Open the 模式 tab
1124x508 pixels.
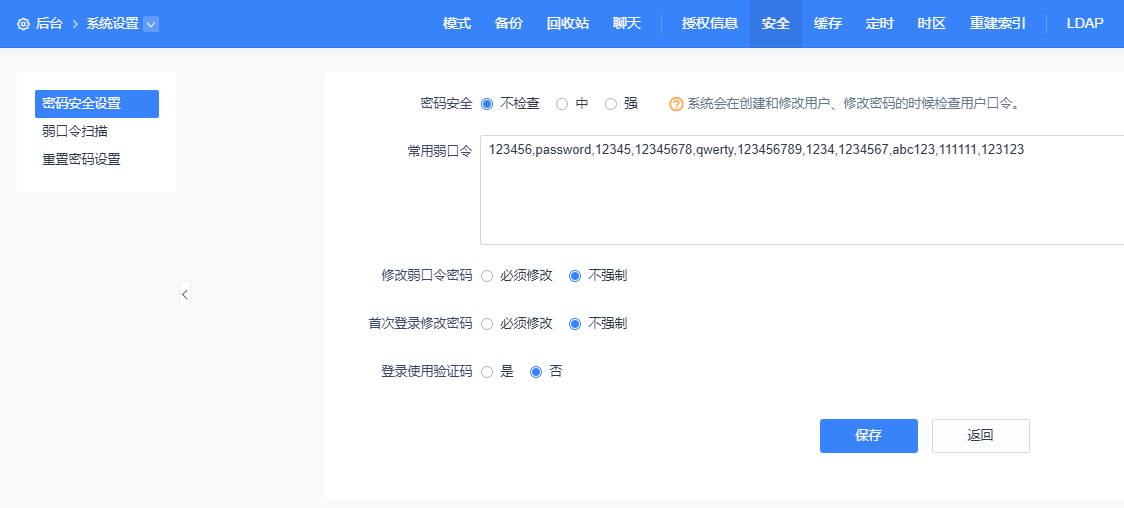tap(457, 24)
